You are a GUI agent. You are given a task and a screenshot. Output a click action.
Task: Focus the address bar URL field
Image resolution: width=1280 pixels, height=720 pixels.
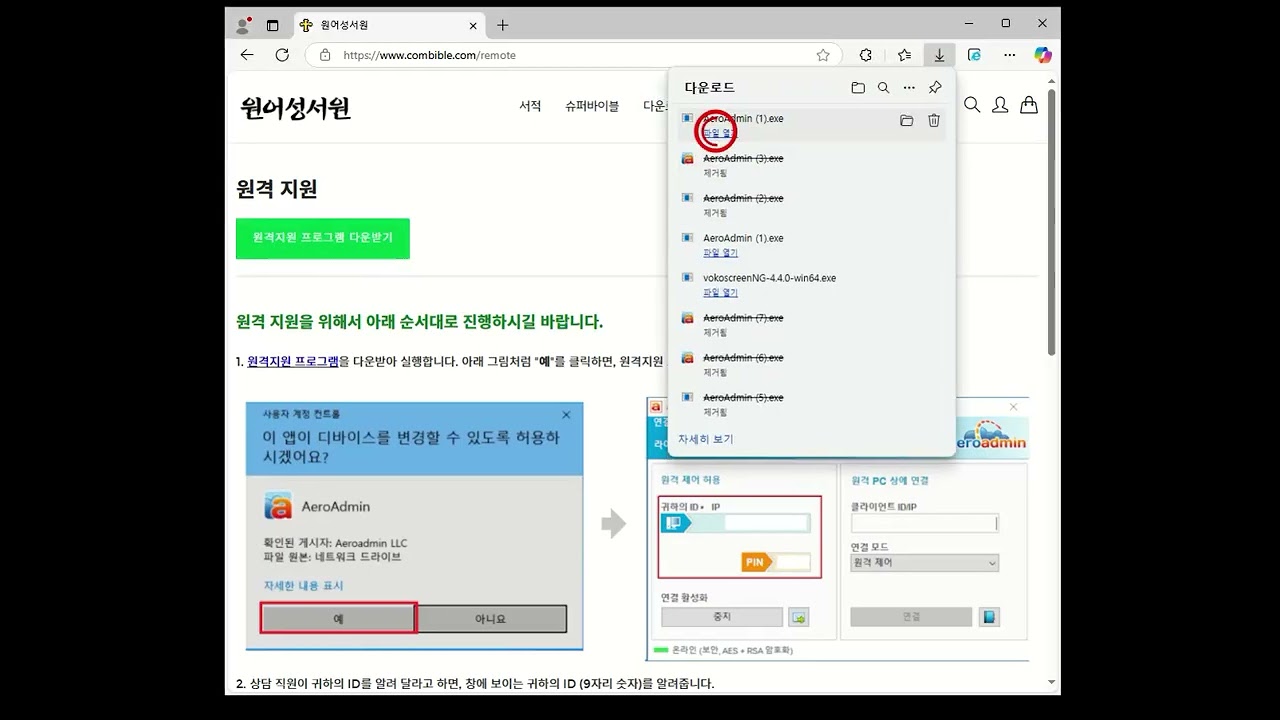coord(575,55)
